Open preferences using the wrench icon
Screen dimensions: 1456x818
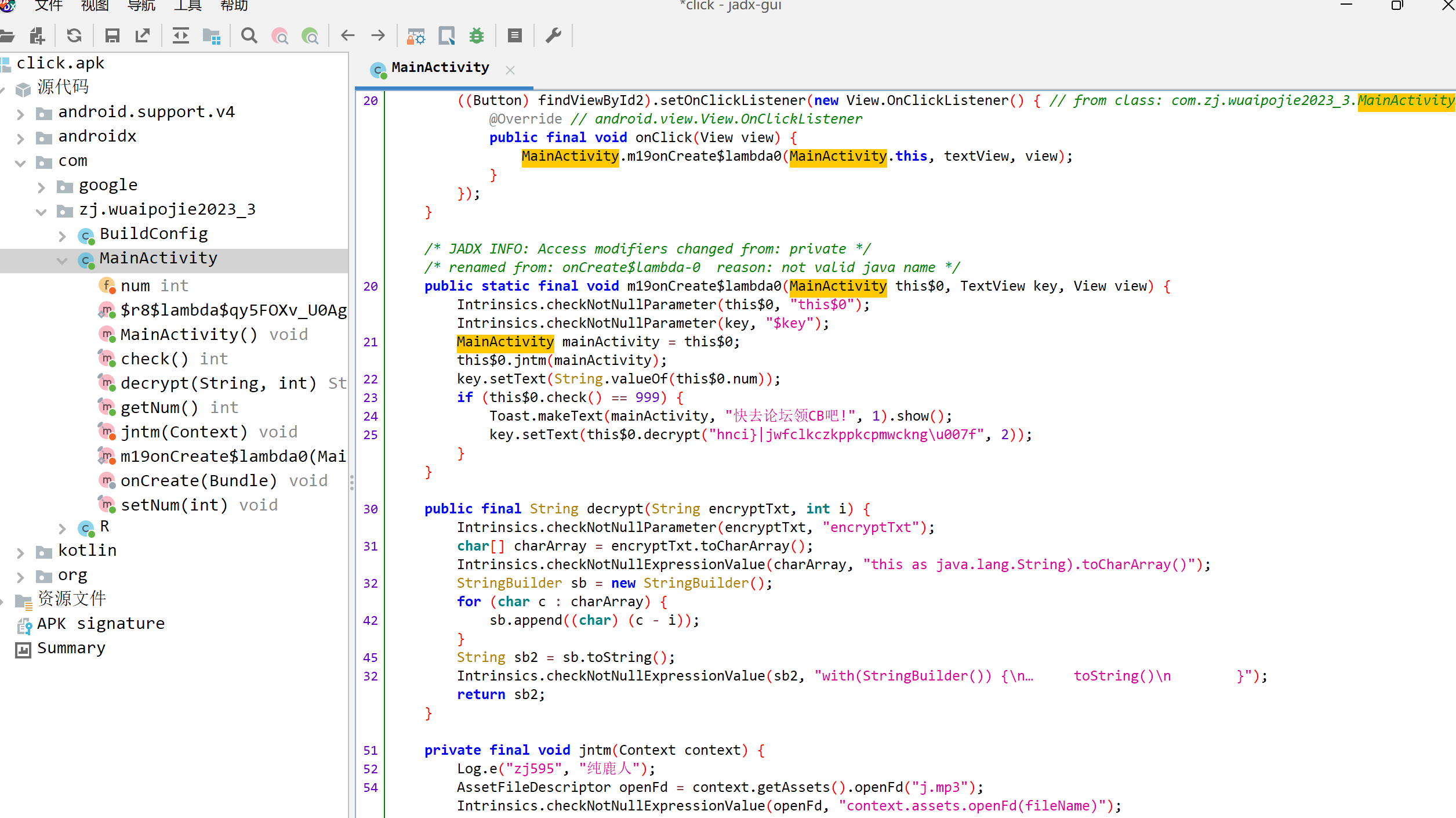coord(553,36)
